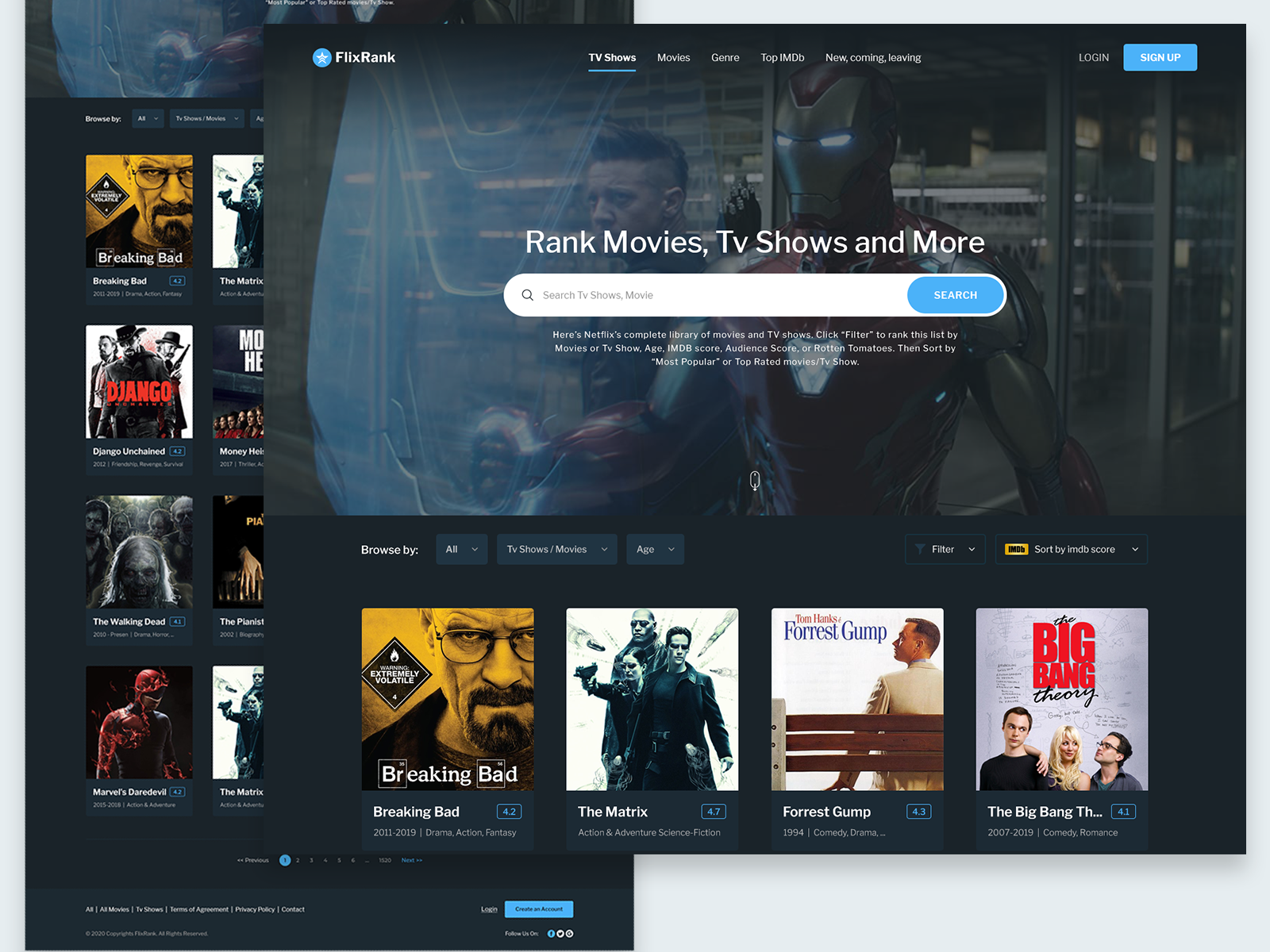Switch to the TV Shows tab
The height and width of the screenshot is (952, 1270).
click(612, 58)
